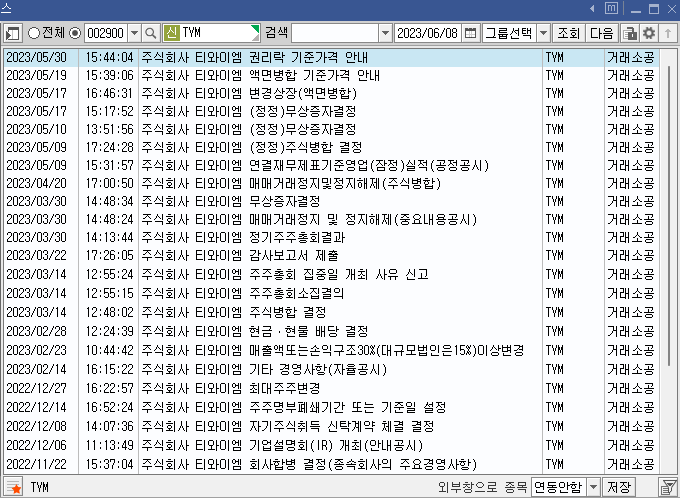
Task: Click the green 신 badge icon
Action: click(x=172, y=33)
